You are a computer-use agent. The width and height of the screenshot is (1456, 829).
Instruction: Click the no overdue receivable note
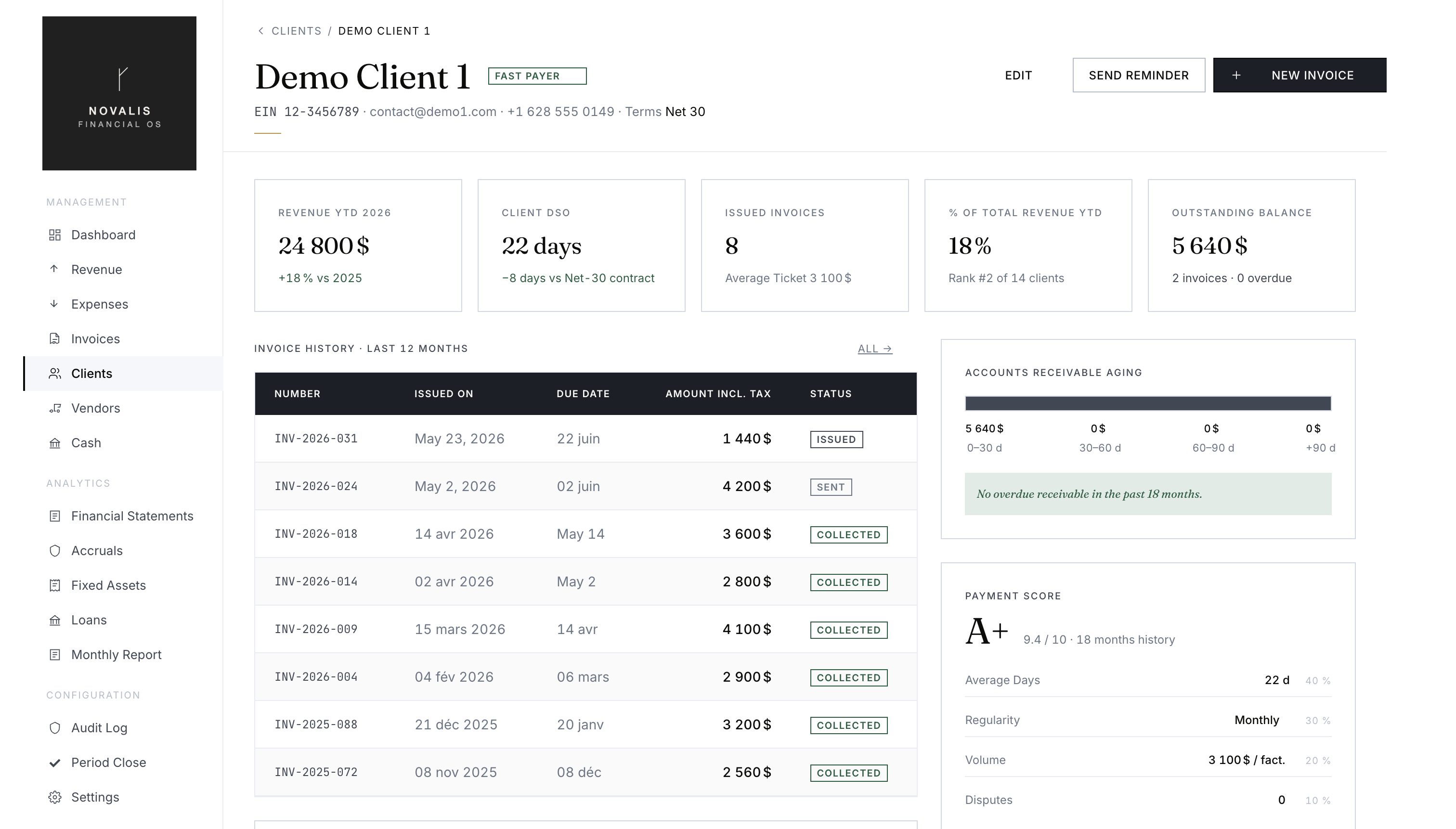pyautogui.click(x=1147, y=493)
